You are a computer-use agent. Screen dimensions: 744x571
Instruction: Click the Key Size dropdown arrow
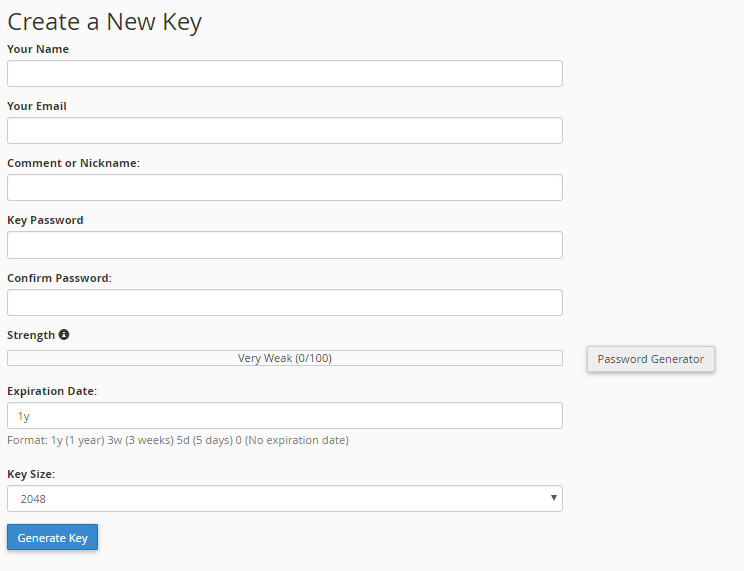pos(553,498)
